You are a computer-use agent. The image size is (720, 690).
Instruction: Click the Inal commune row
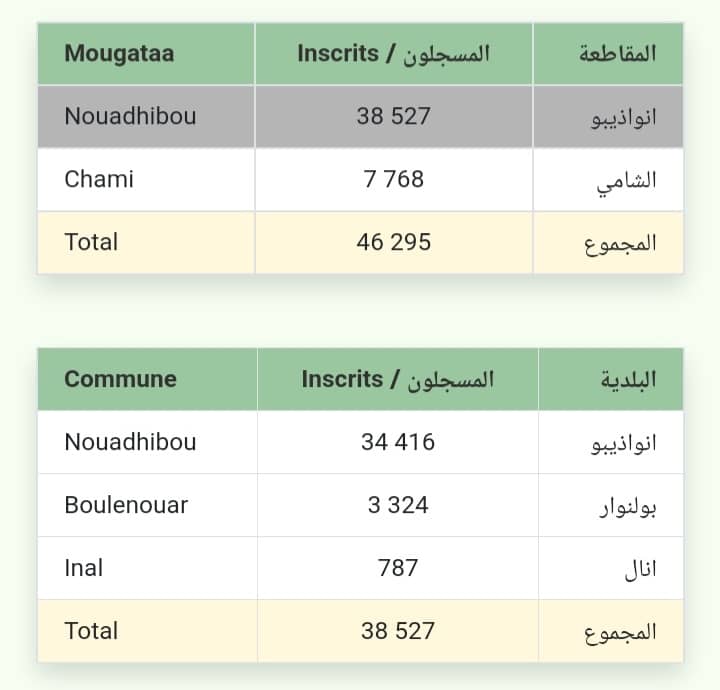pos(360,568)
